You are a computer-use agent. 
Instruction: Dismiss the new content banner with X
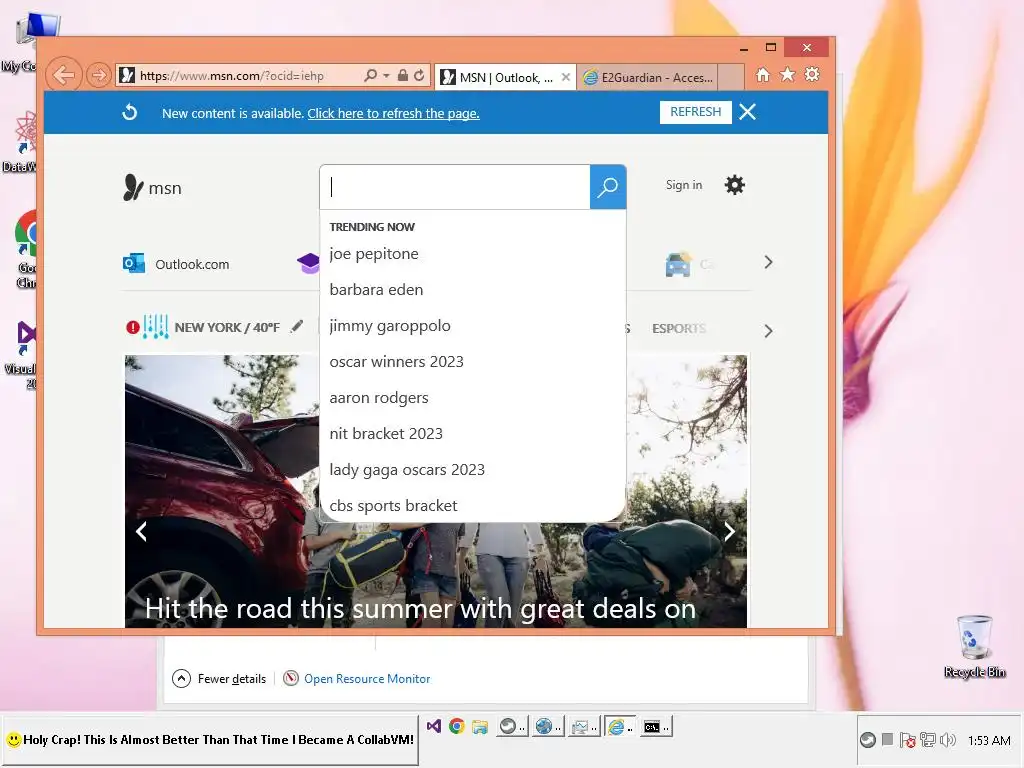point(748,112)
